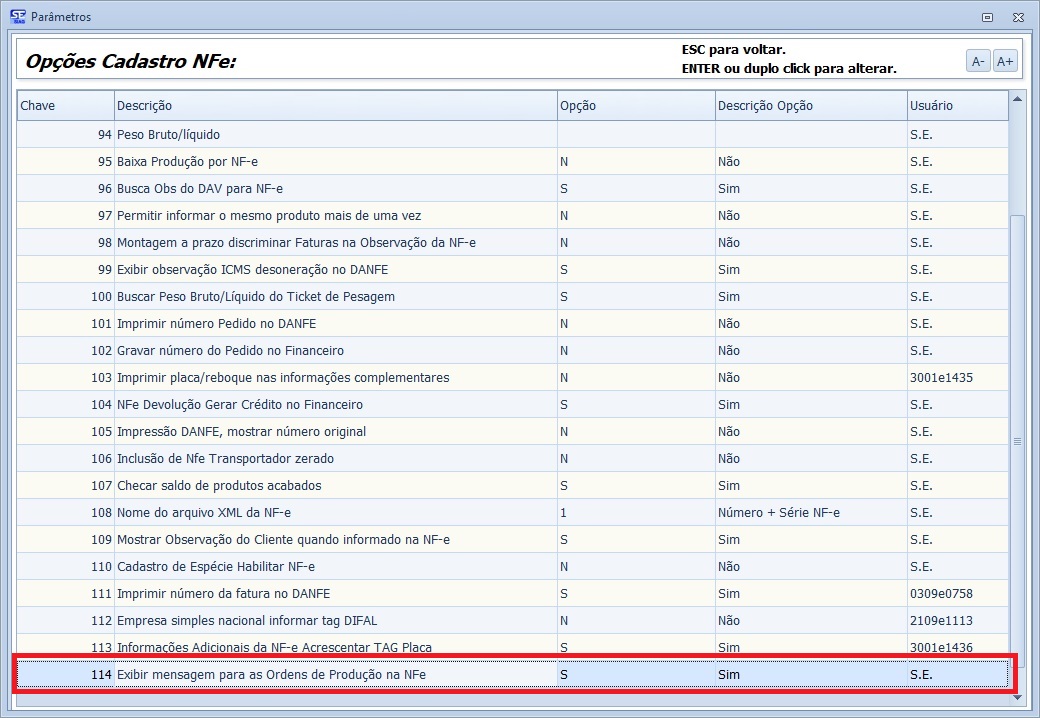Click the A- decrease font size button
The height and width of the screenshot is (718, 1040).
click(978, 62)
